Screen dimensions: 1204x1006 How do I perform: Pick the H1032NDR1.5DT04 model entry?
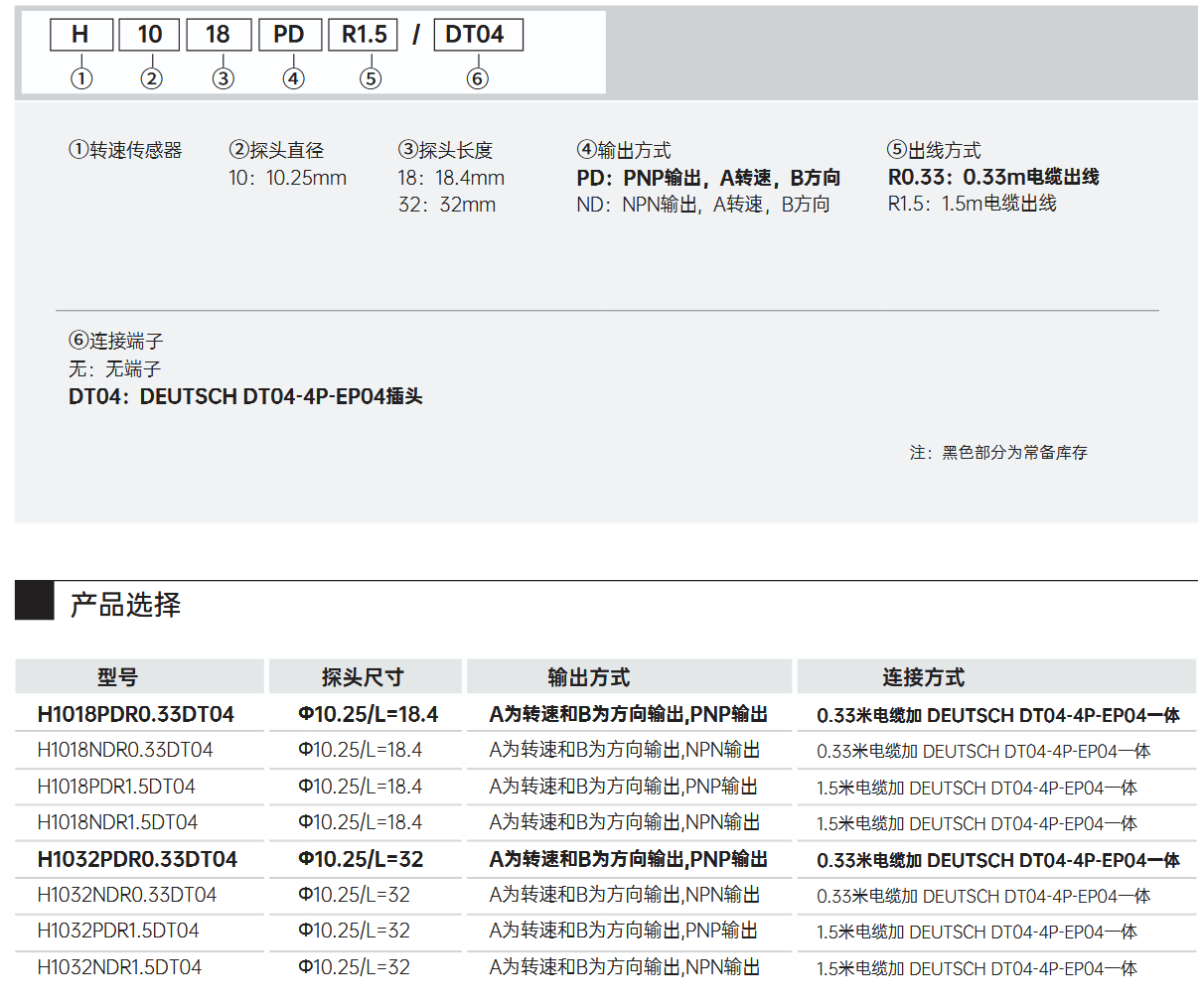(119, 967)
